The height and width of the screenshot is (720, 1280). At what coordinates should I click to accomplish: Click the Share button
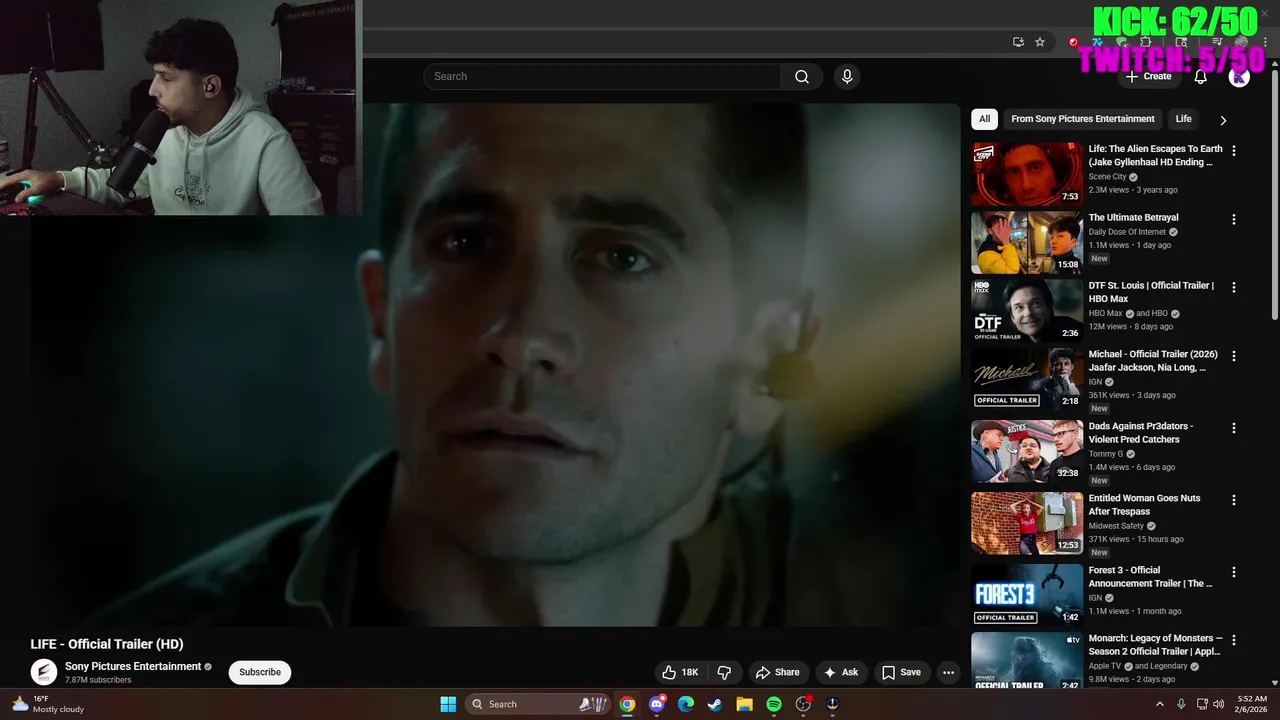pyautogui.click(x=777, y=673)
